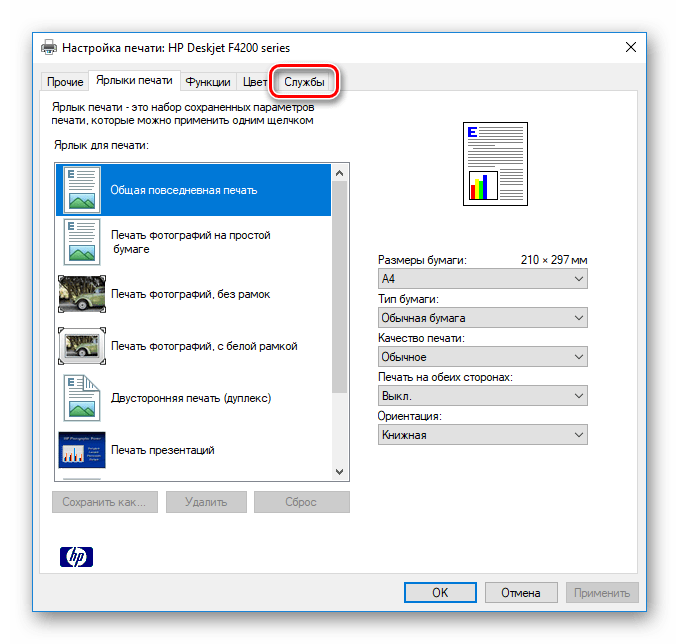This screenshot has height=644, width=679.
Task: Choose the borderless photo printing icon
Action: point(82,294)
